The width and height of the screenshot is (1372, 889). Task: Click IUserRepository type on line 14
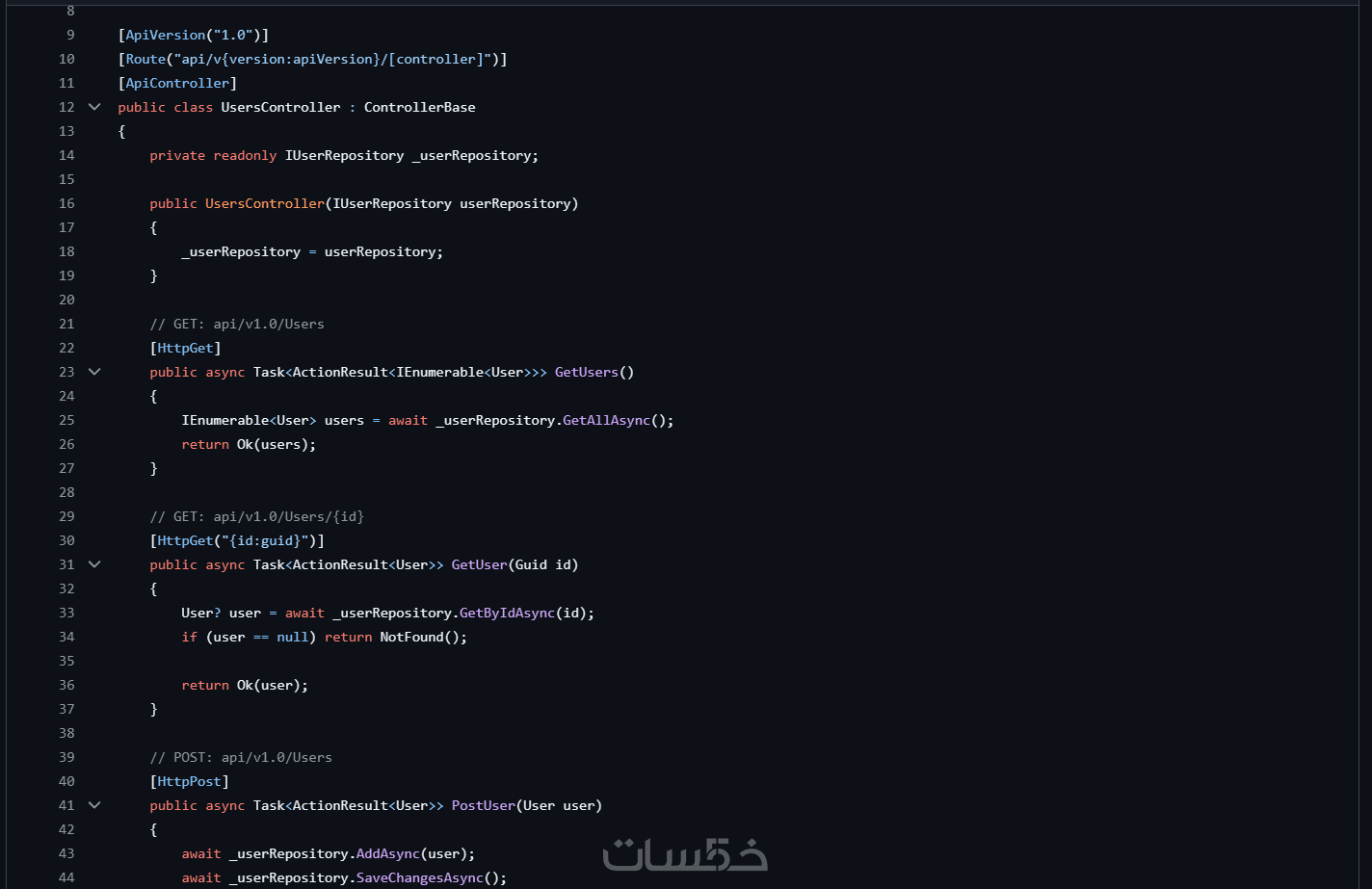(344, 155)
